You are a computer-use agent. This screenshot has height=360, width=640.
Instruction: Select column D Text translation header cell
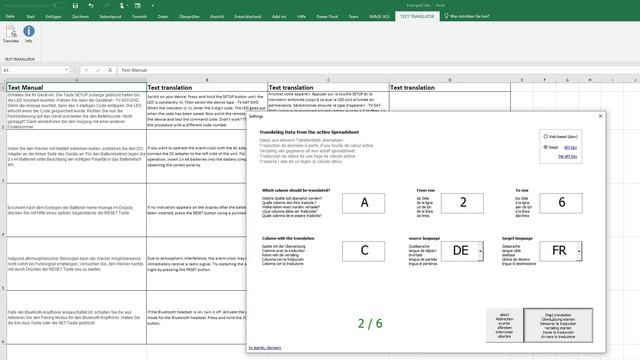[450, 87]
